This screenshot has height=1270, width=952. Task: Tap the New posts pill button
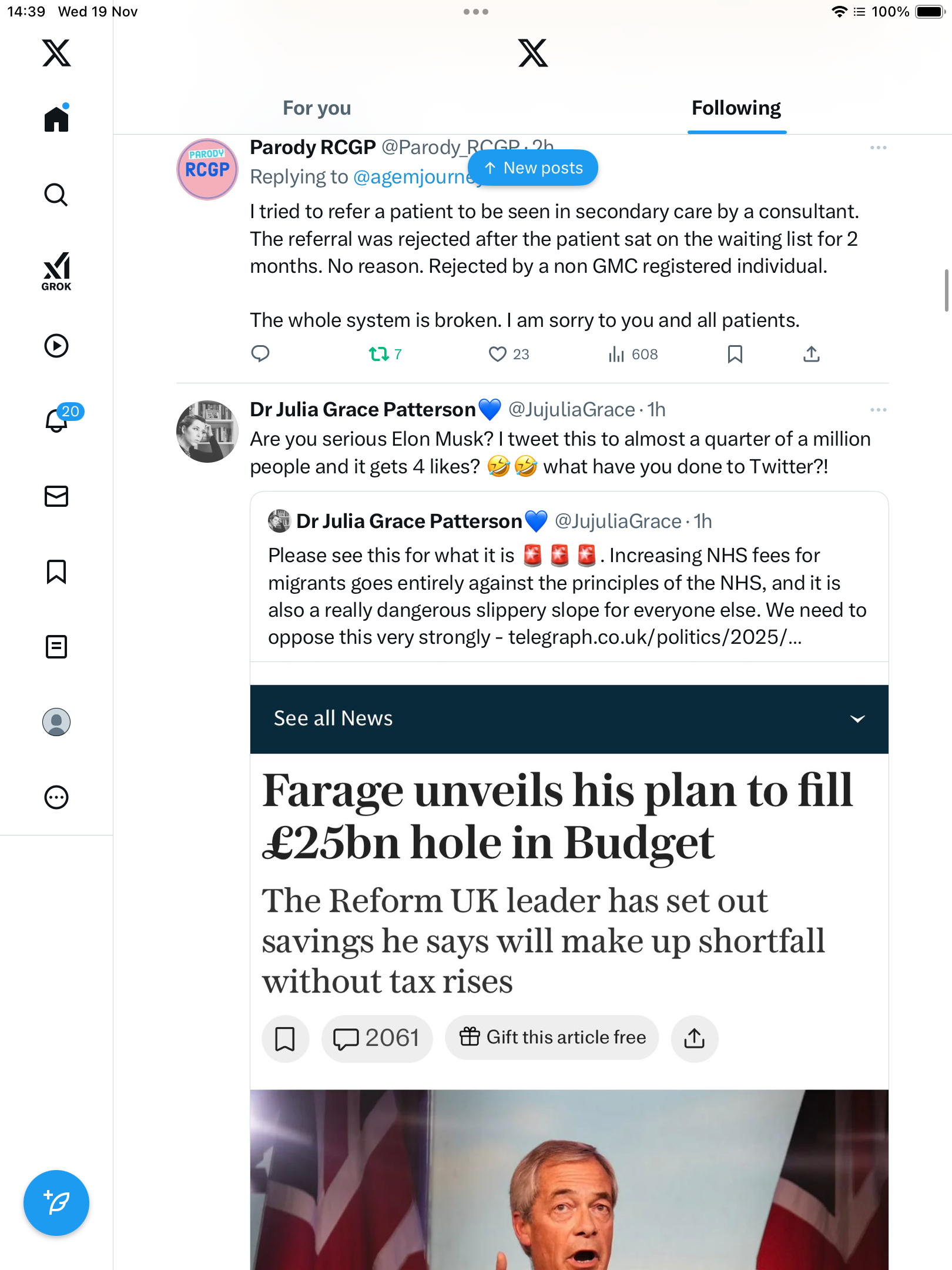[x=534, y=168]
